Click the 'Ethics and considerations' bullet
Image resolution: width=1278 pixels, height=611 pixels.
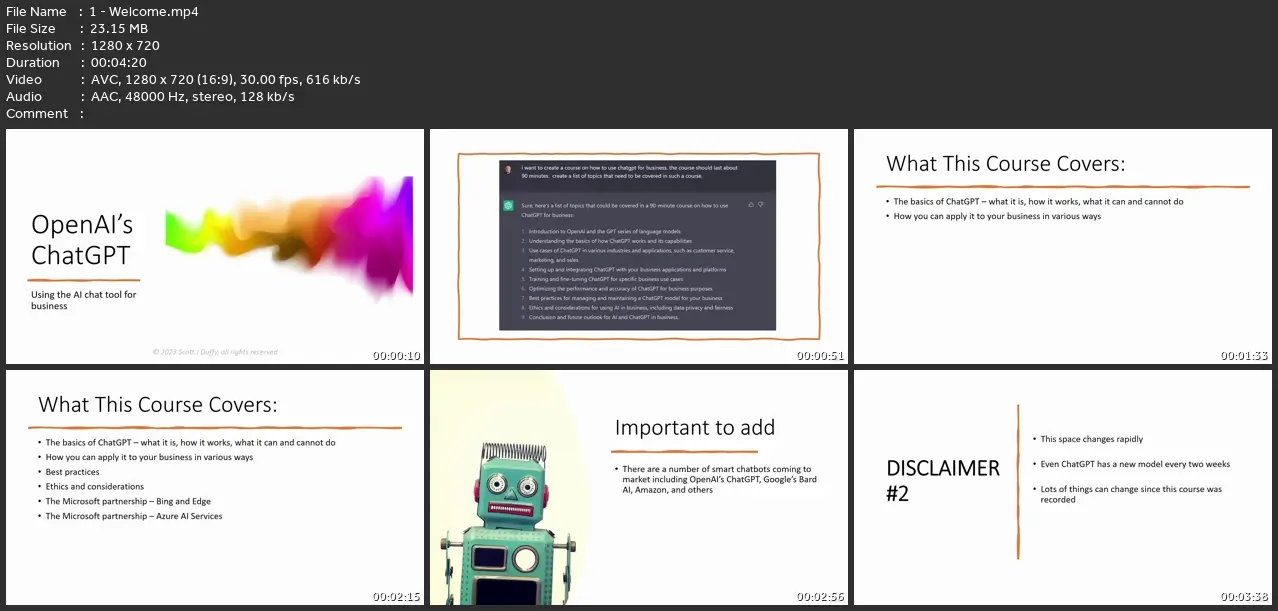[95, 487]
